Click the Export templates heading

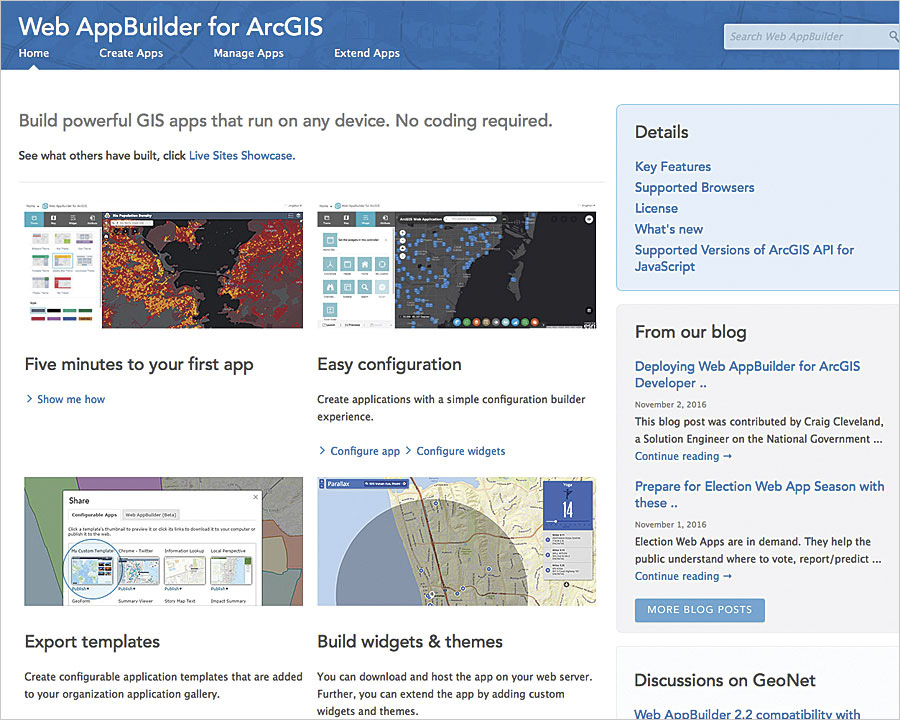pyautogui.click(x=92, y=642)
